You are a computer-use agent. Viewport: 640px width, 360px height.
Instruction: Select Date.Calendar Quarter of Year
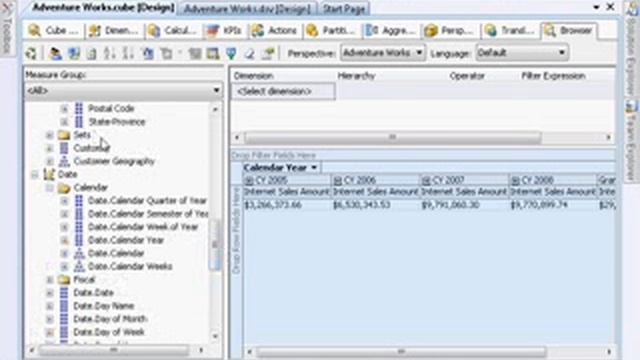pos(147,201)
